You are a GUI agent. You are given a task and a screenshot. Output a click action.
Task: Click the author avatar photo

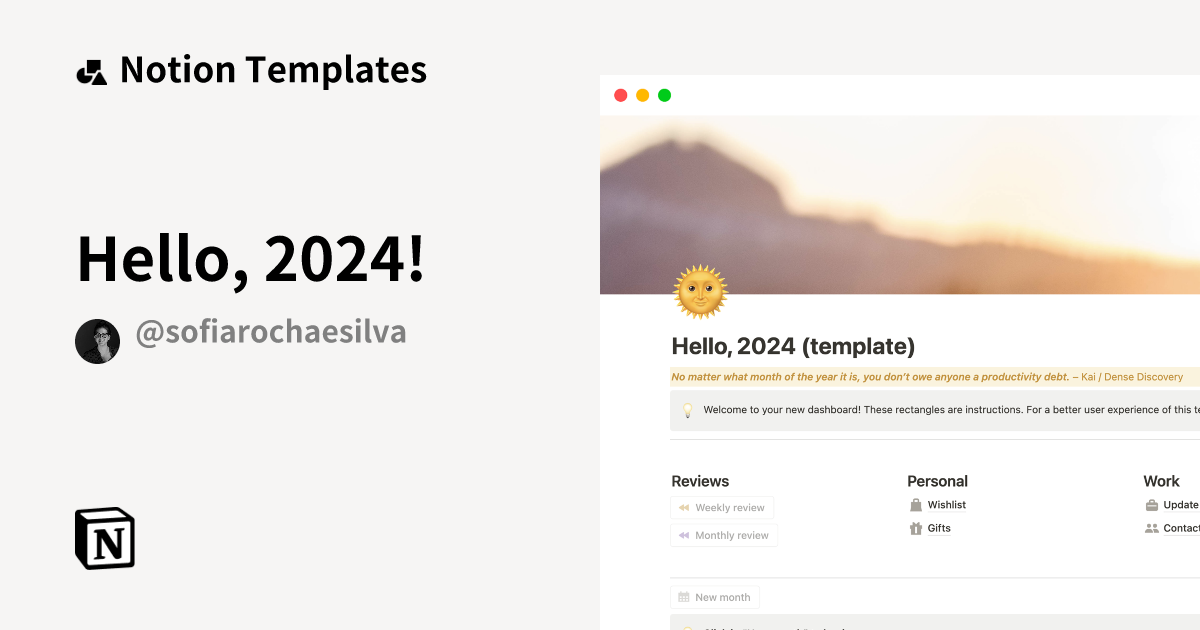pos(97,341)
